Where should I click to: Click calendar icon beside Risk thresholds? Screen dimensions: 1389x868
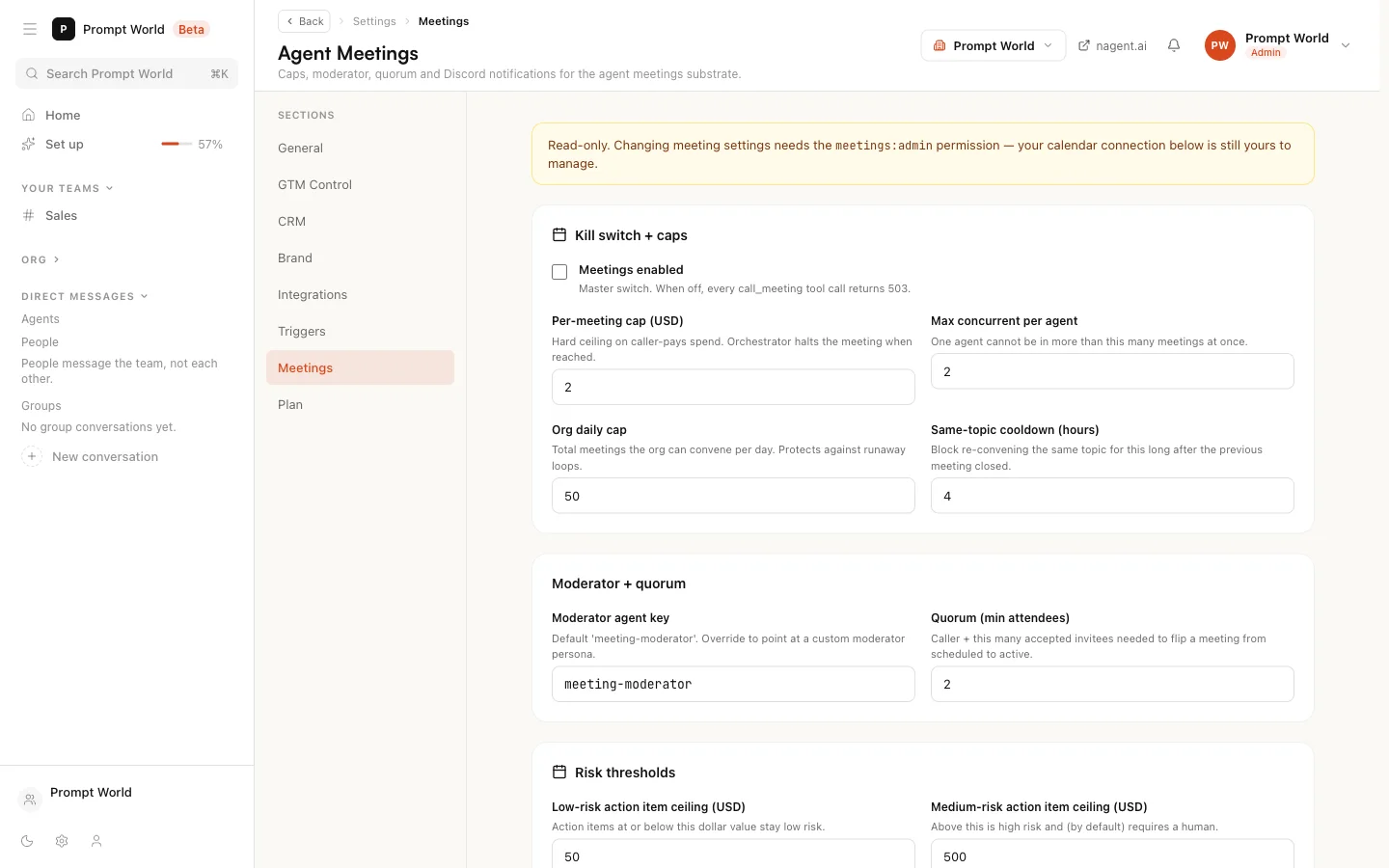[559, 772]
